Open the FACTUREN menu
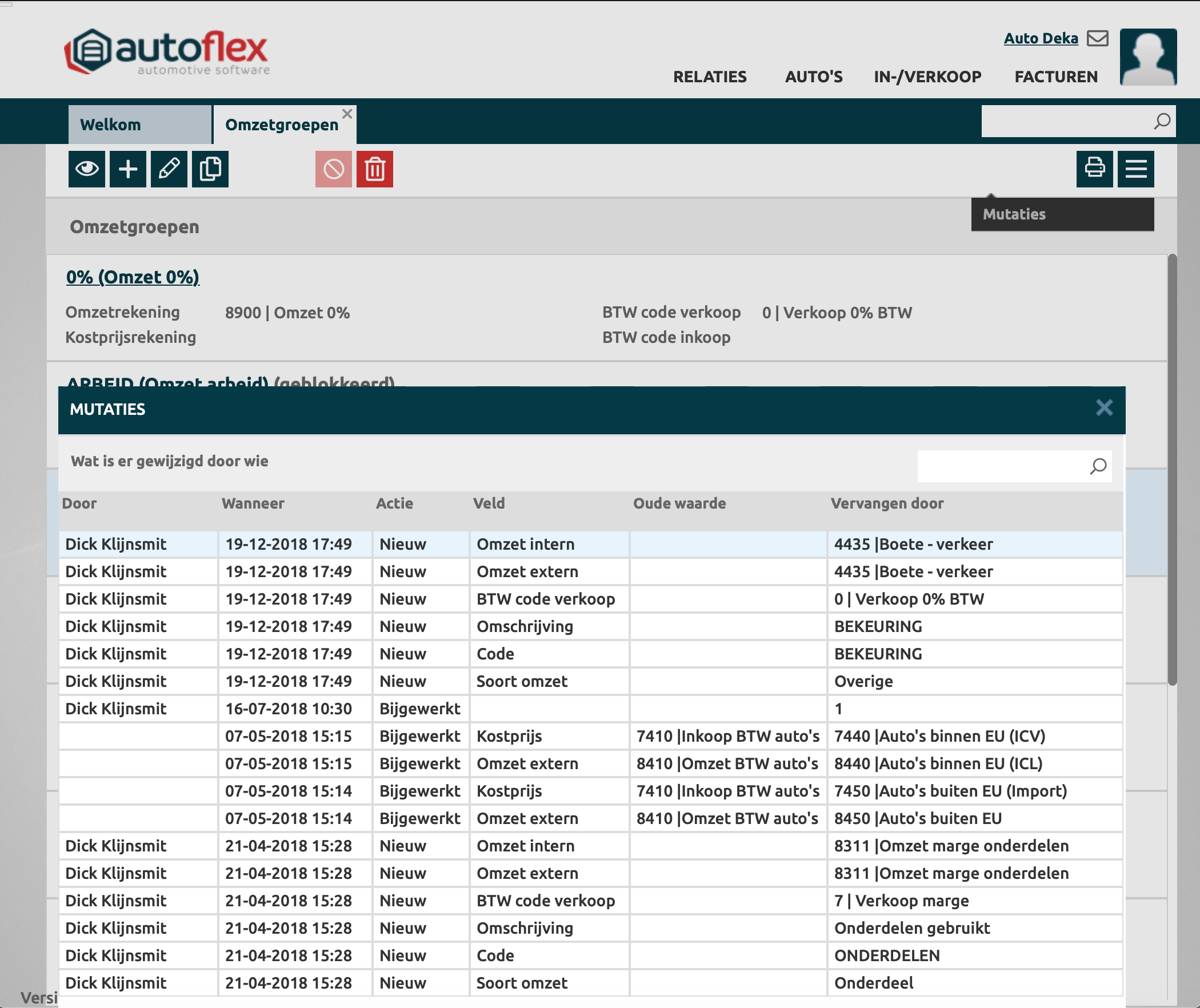The width and height of the screenshot is (1200, 1008). [1056, 77]
